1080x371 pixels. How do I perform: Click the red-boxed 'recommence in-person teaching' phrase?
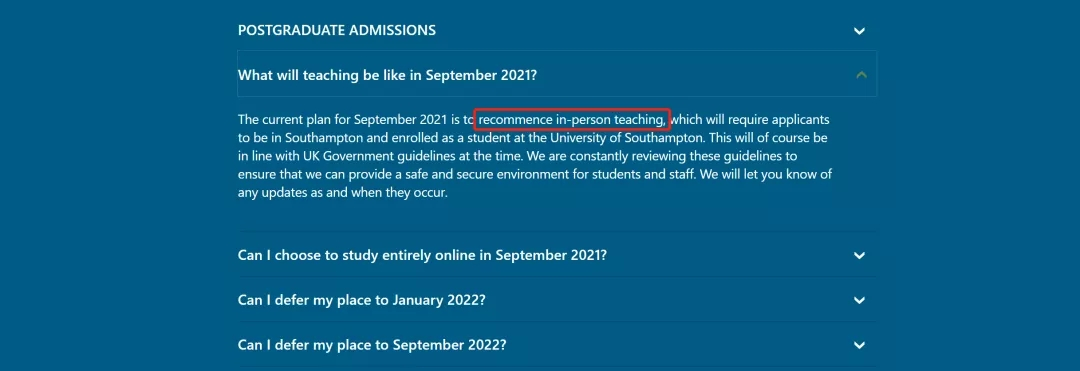[572, 120]
